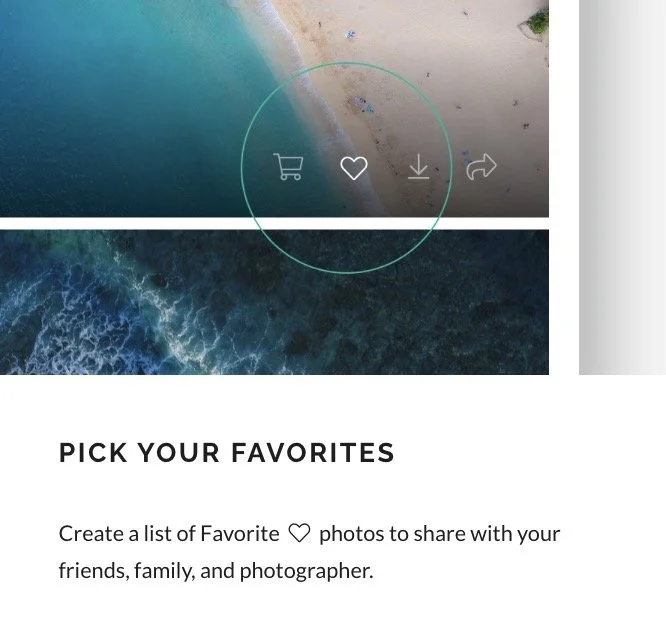Screen dimensions: 666x630
Task: Click the 'friends, family' text line
Action: tap(127, 571)
